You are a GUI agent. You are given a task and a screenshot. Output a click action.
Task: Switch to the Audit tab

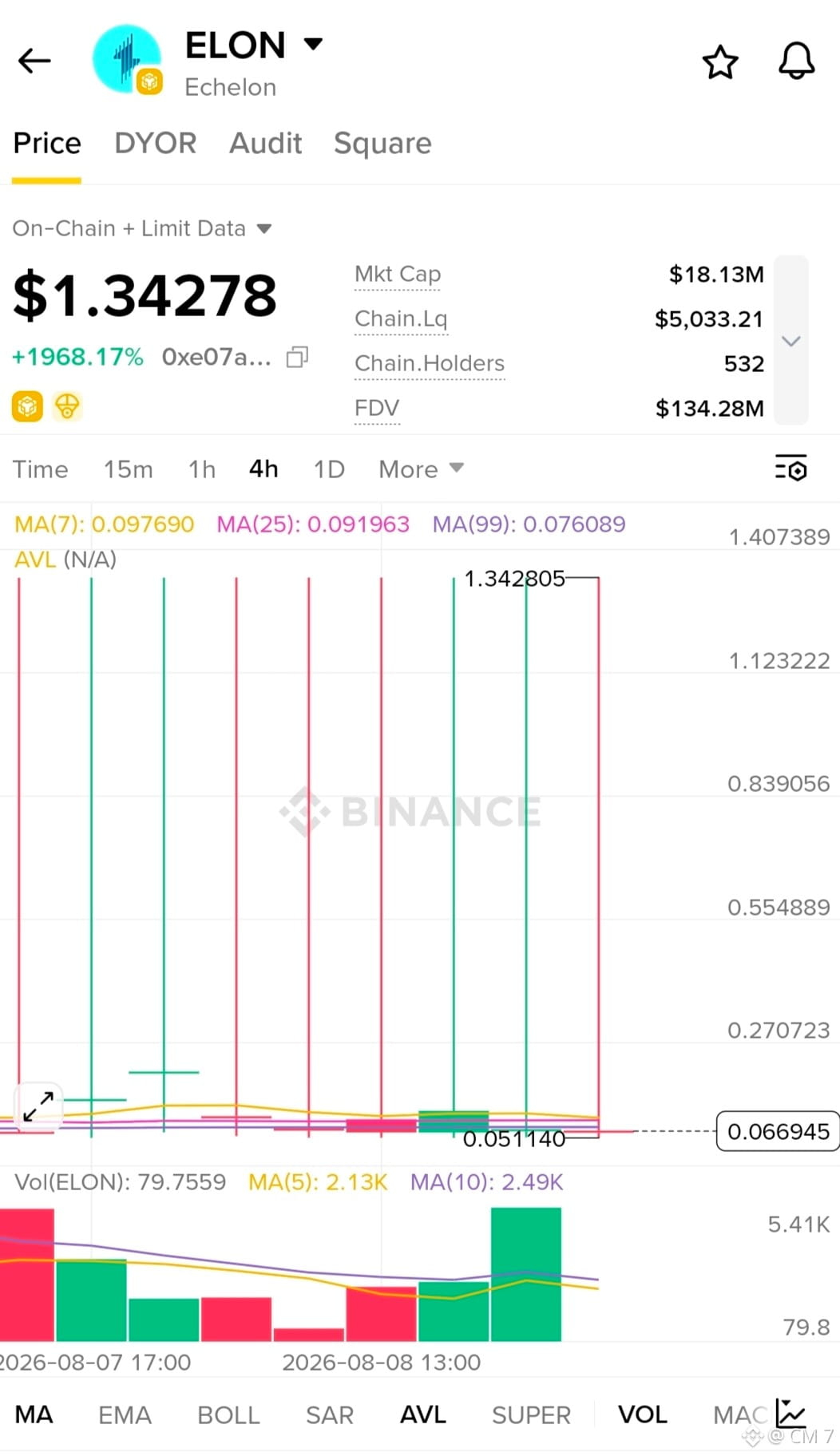[x=266, y=143]
